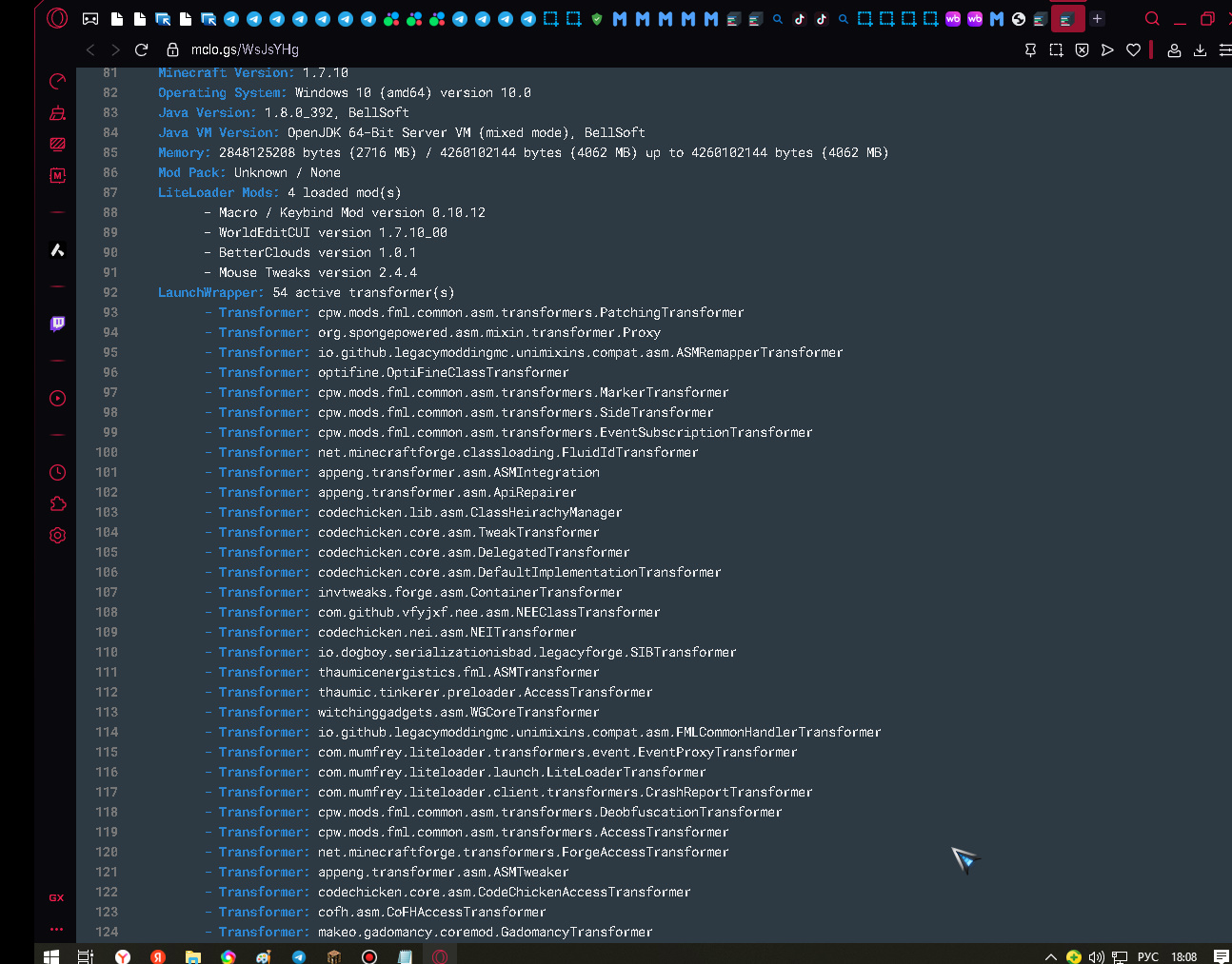This screenshot has height=964, width=1232.
Task: Open Twitch panel in sidebar
Action: 57,324
